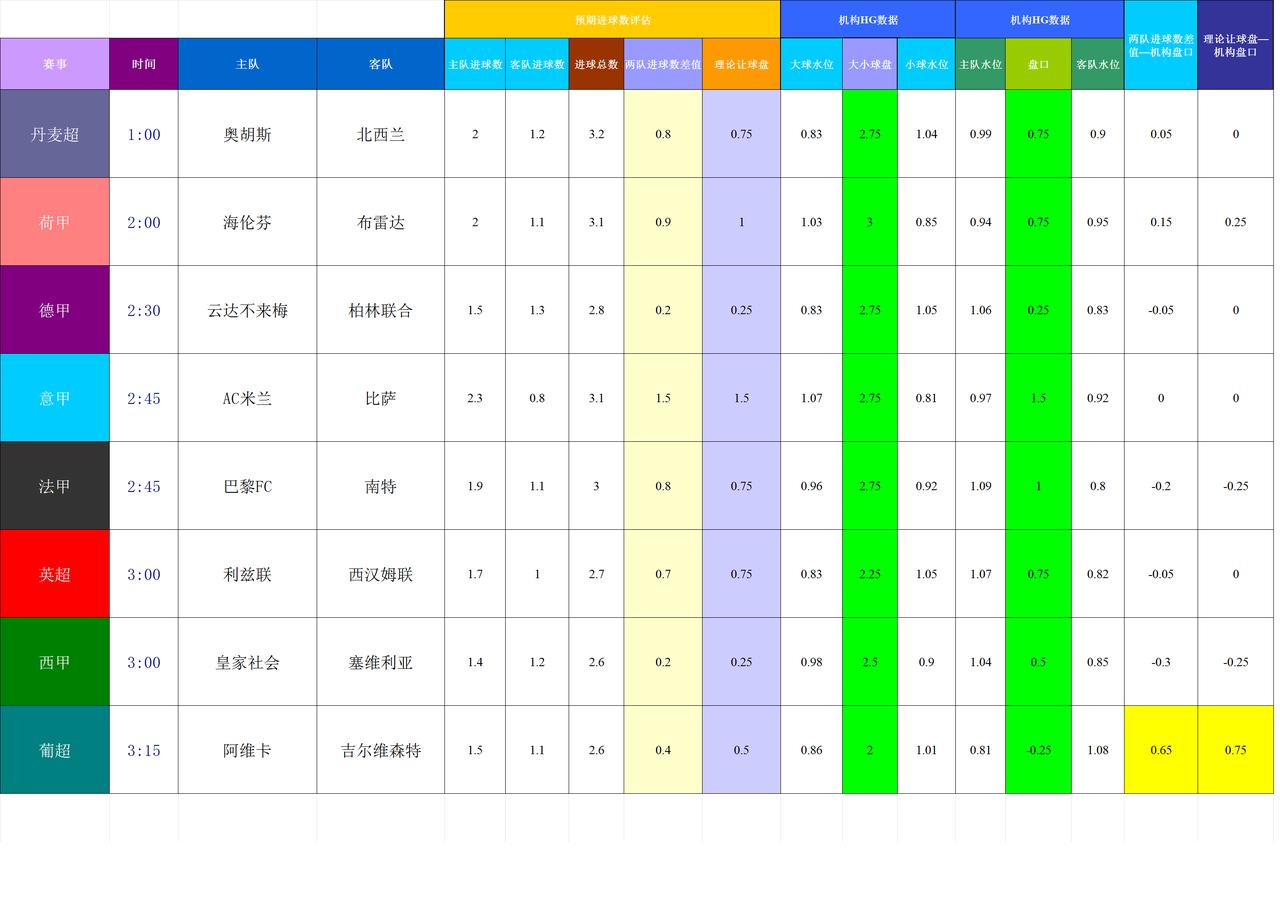The height and width of the screenshot is (902, 1280).
Task: Select the AC米兰 home team cell
Action: [247, 398]
